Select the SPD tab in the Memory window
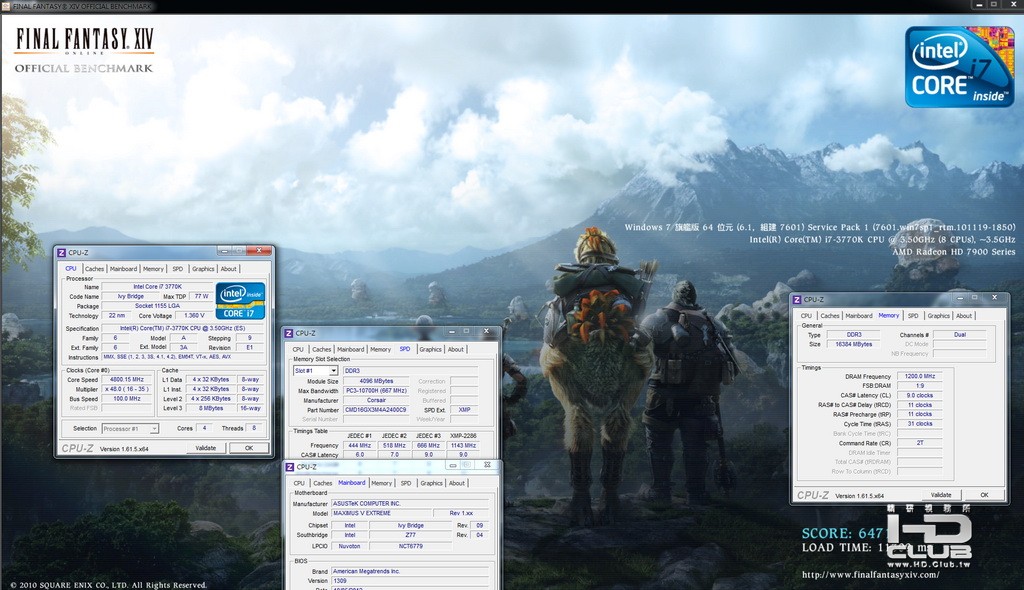Image resolution: width=1024 pixels, height=590 pixels. point(913,316)
